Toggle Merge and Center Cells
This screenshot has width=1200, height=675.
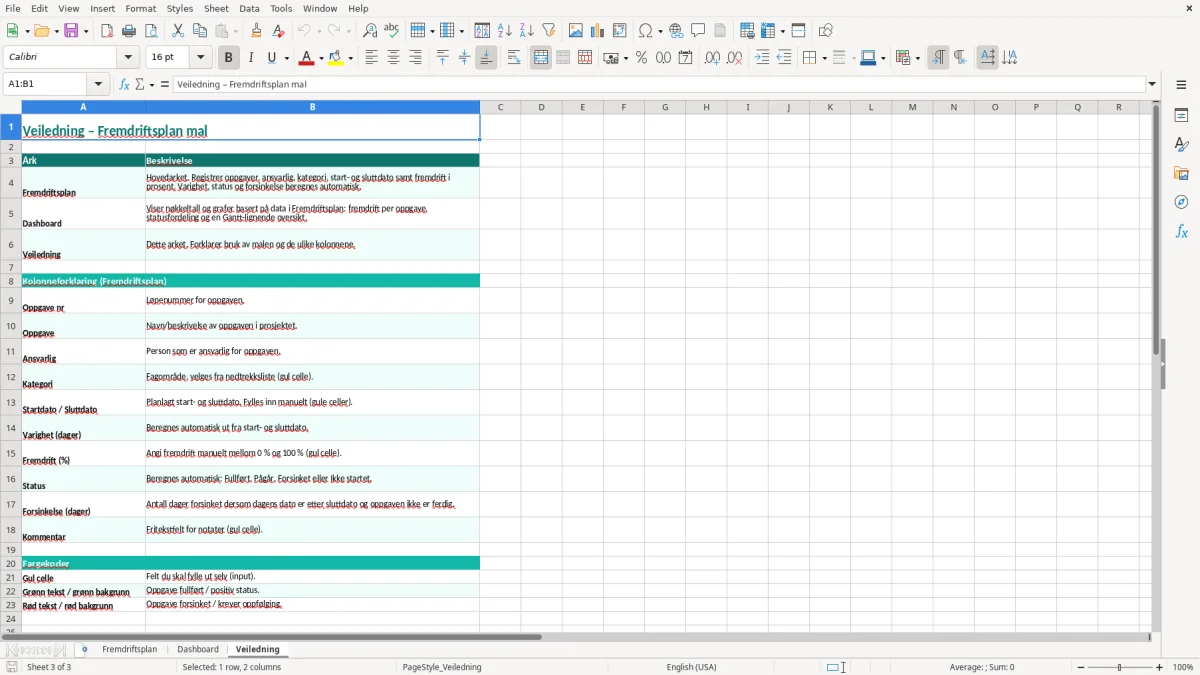click(541, 58)
